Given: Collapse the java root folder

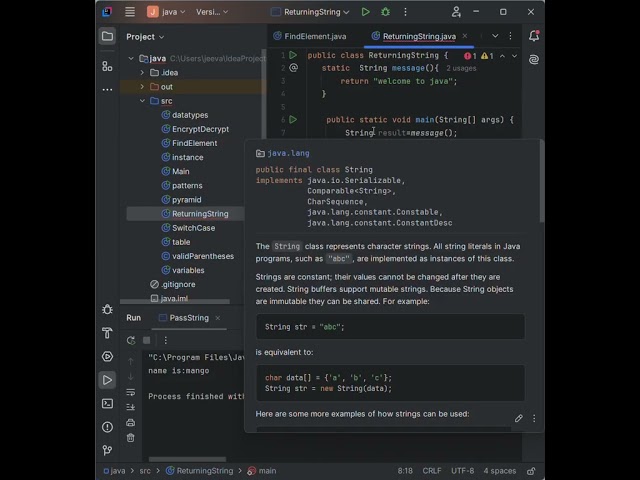Looking at the screenshot, I should pos(131,58).
